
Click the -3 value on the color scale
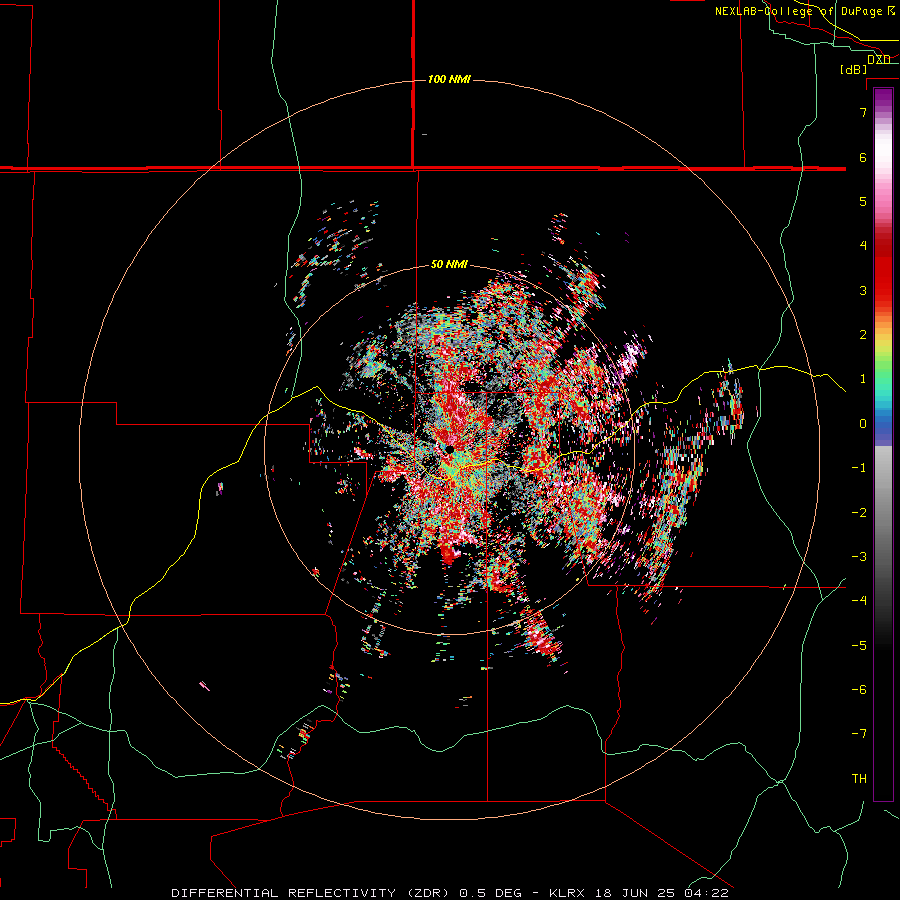pyautogui.click(x=859, y=557)
